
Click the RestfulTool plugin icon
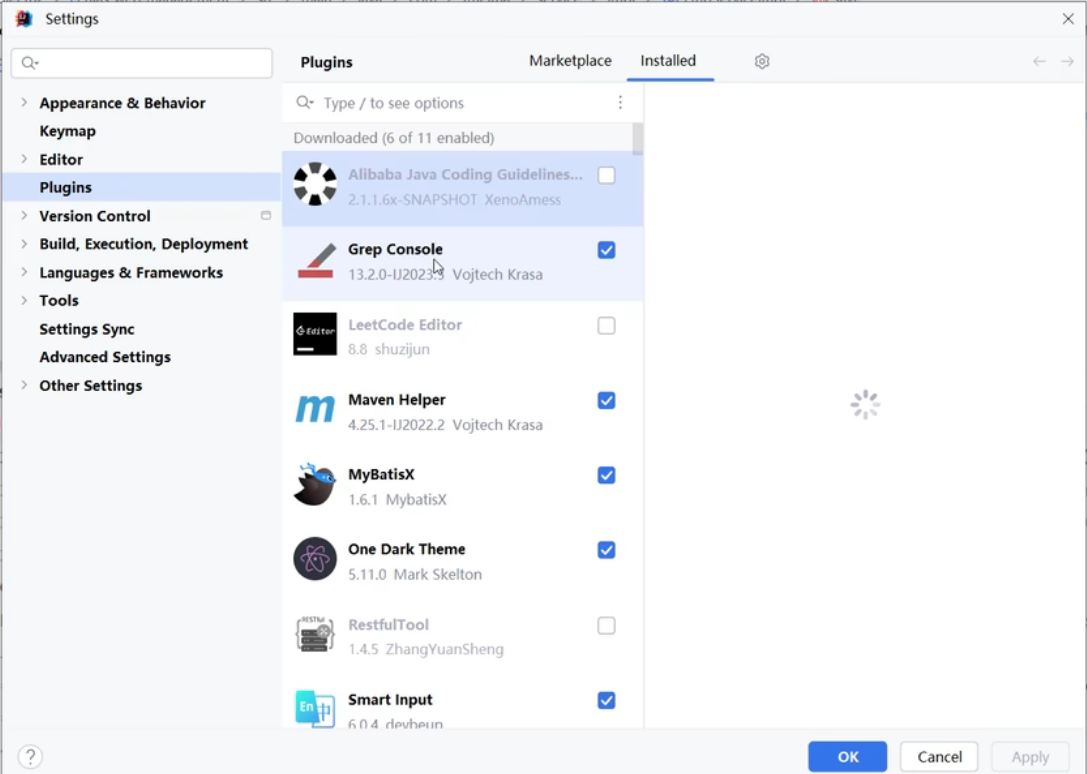315,634
